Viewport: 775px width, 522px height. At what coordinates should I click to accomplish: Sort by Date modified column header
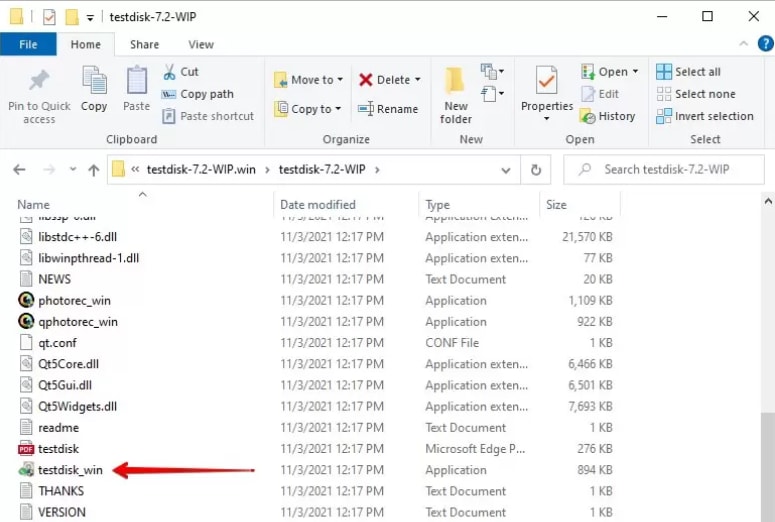click(x=318, y=205)
